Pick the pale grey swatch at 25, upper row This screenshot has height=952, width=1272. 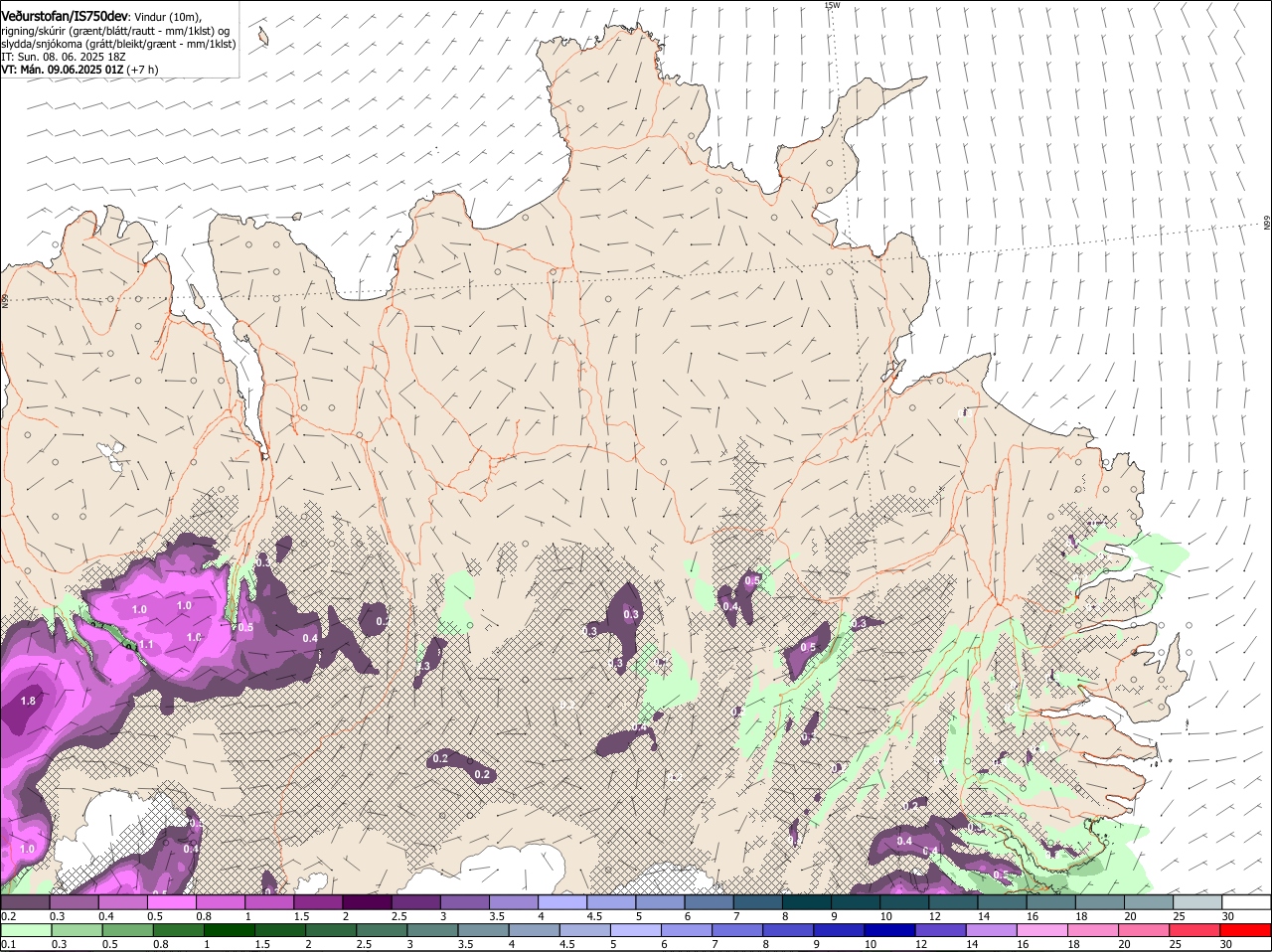pyautogui.click(x=1196, y=902)
